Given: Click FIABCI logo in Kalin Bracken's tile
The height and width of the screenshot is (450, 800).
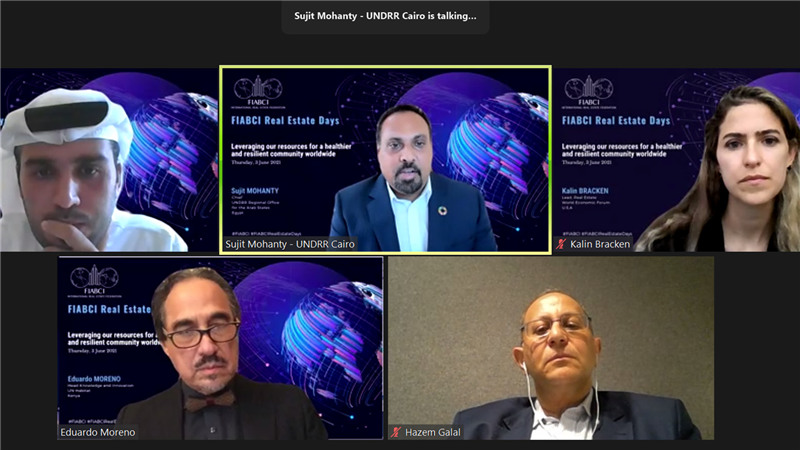Looking at the screenshot, I should pyautogui.click(x=589, y=92).
